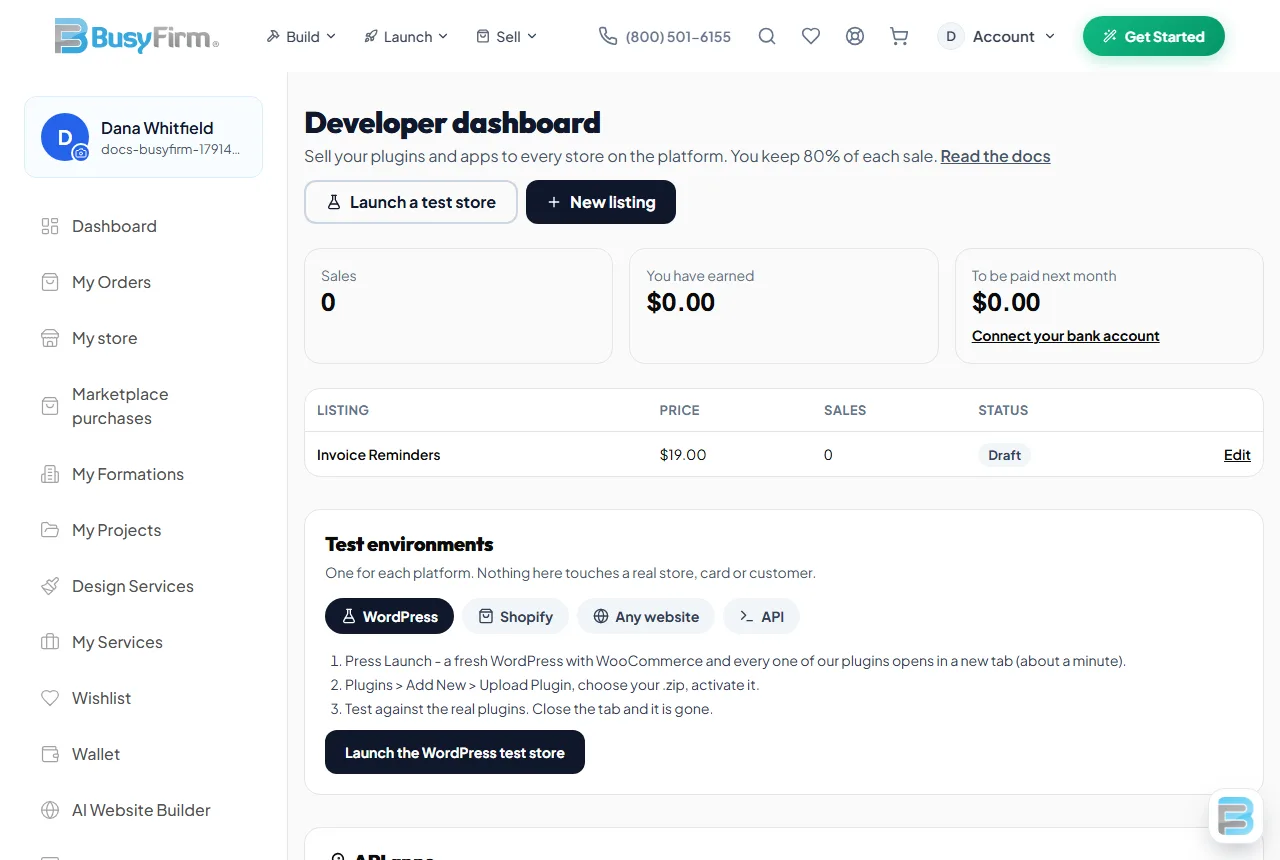Screen dimensions: 1280x860
Task: Click the $19.00 price cell
Action: tap(683, 454)
